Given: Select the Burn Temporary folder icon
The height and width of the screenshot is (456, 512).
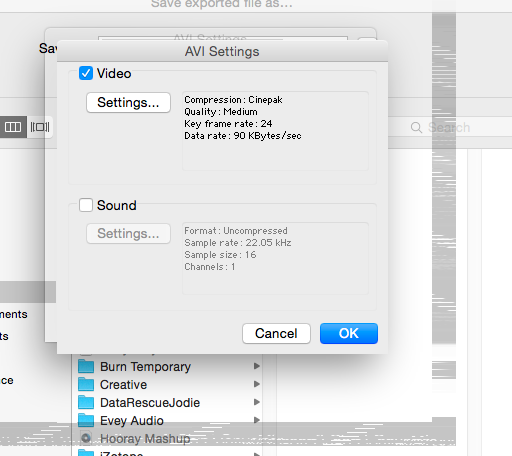Looking at the screenshot, I should [x=86, y=366].
